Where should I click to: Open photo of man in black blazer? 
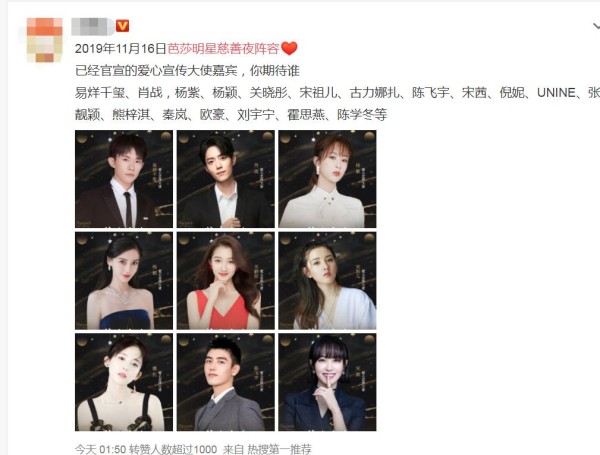pyautogui.click(x=226, y=179)
